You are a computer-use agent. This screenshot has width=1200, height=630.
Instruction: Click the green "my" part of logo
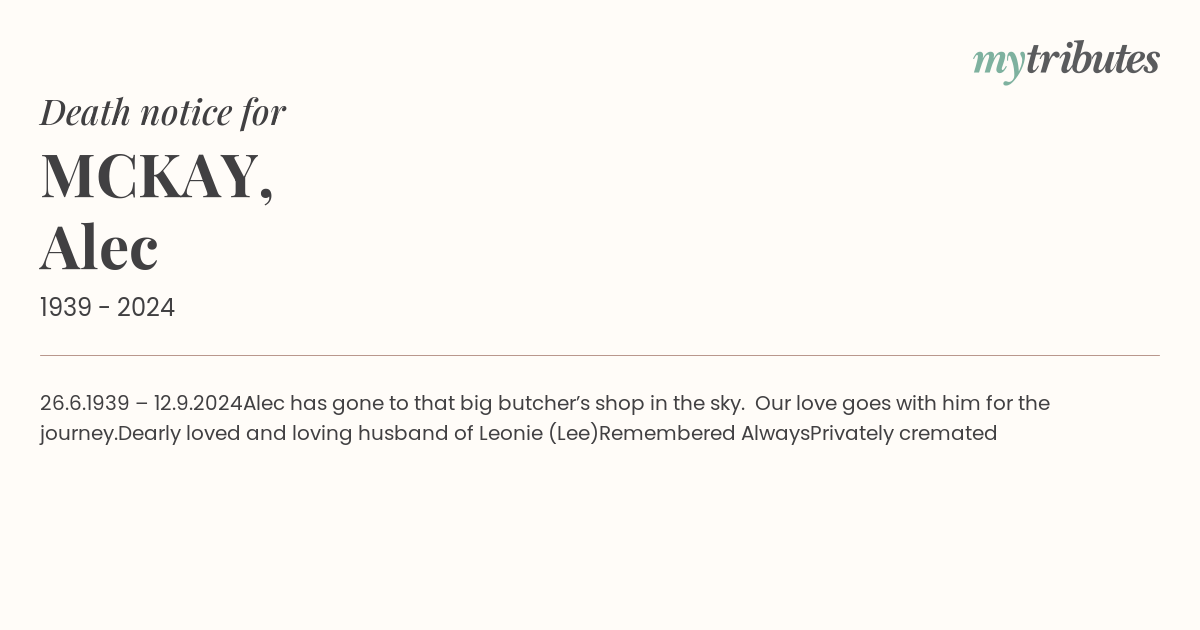click(998, 62)
